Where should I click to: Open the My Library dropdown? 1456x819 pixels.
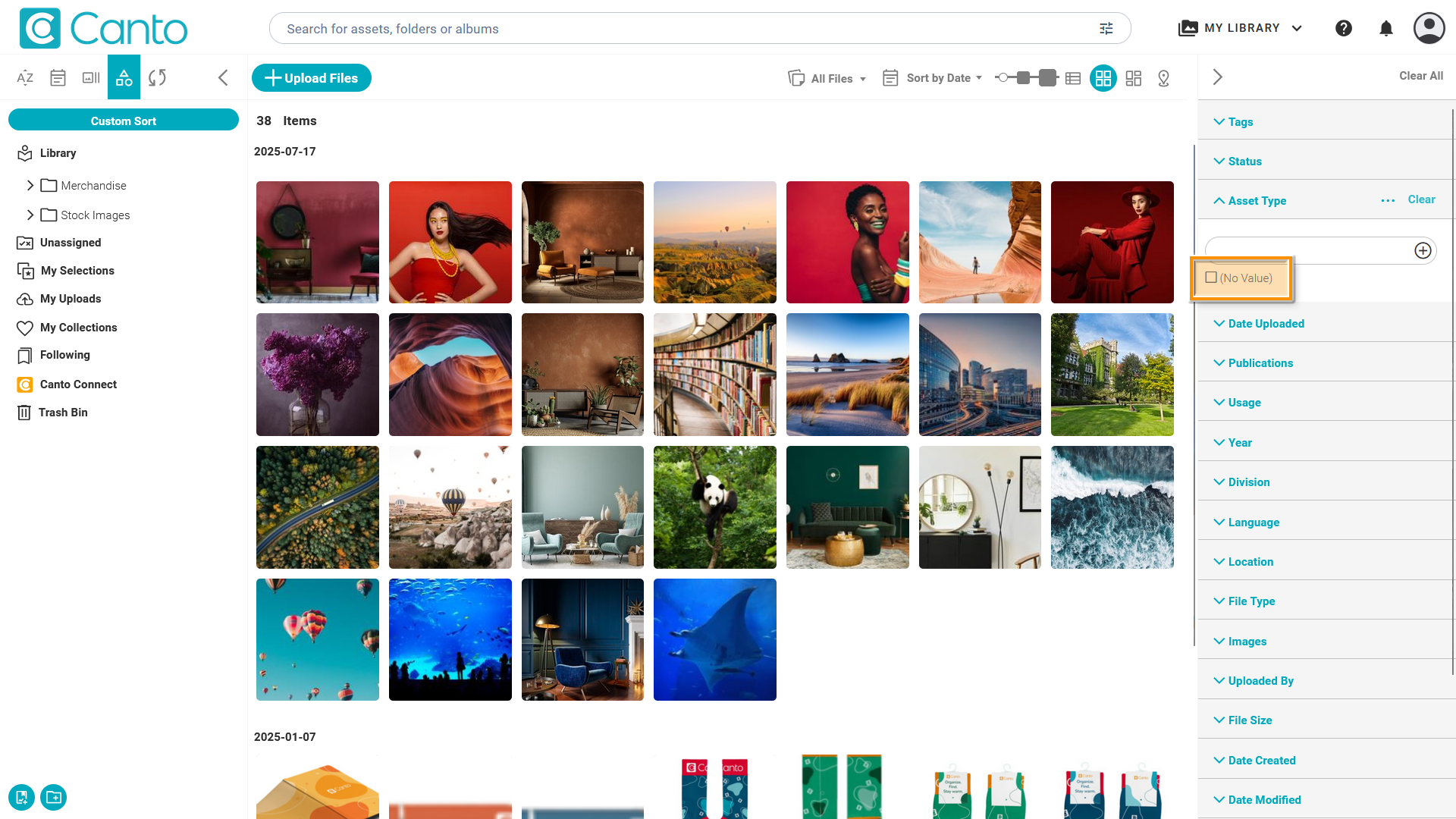[1241, 28]
